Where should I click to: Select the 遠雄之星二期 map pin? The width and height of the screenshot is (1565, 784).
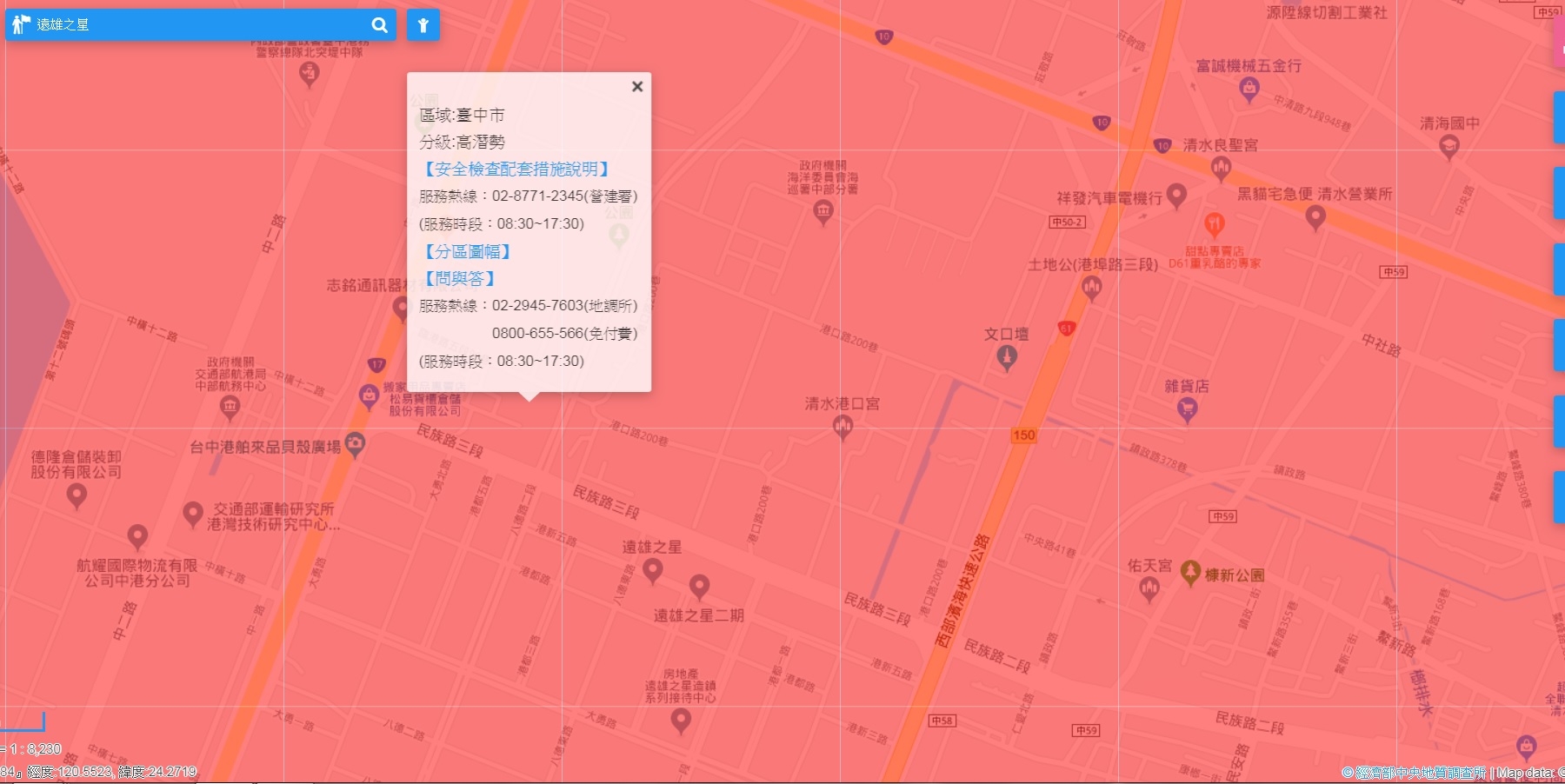[x=699, y=587]
